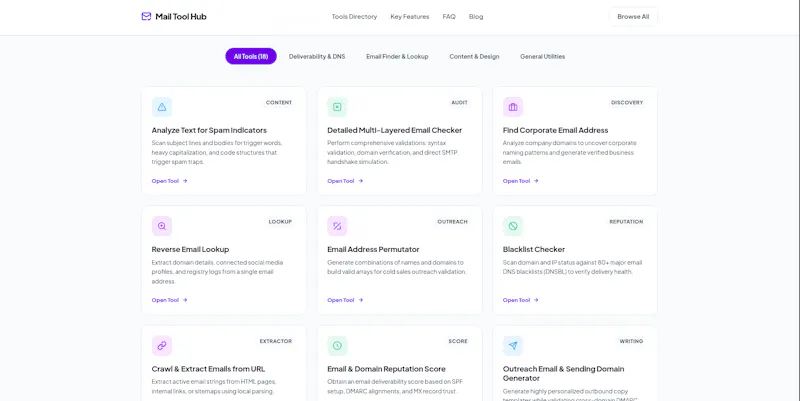Select the All Tools (18) filter tab
The width and height of the screenshot is (800, 401).
251,56
